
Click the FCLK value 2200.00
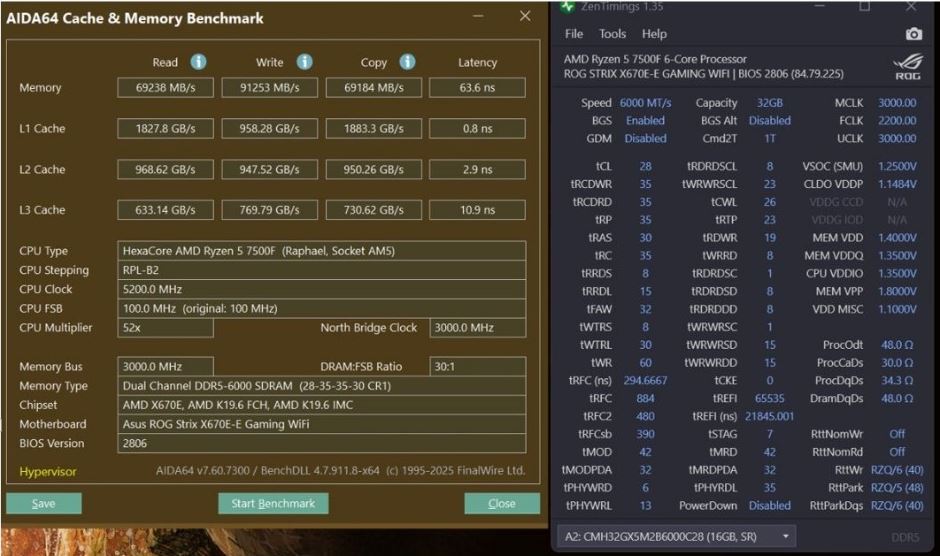[x=897, y=121]
